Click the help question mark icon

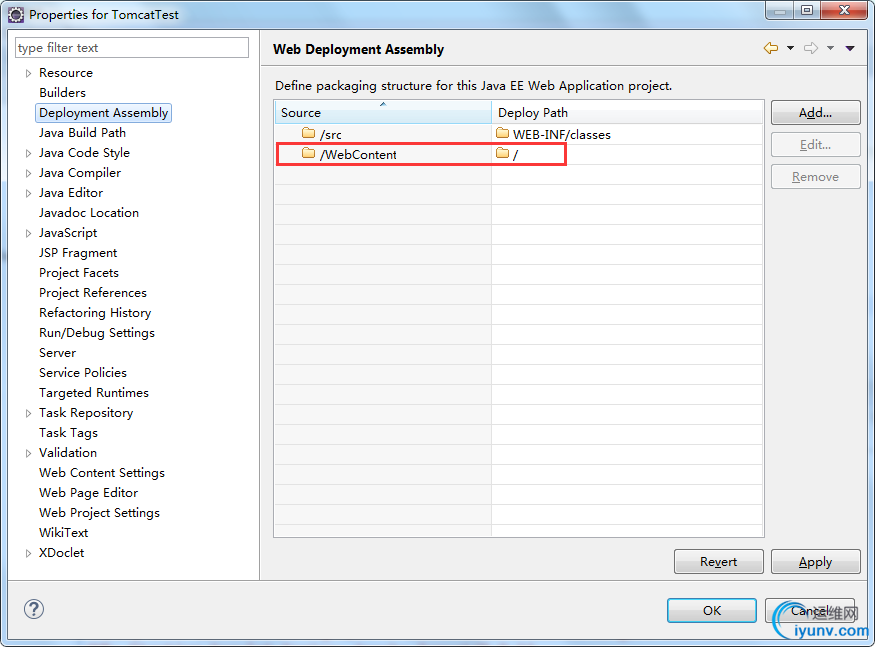[34, 609]
